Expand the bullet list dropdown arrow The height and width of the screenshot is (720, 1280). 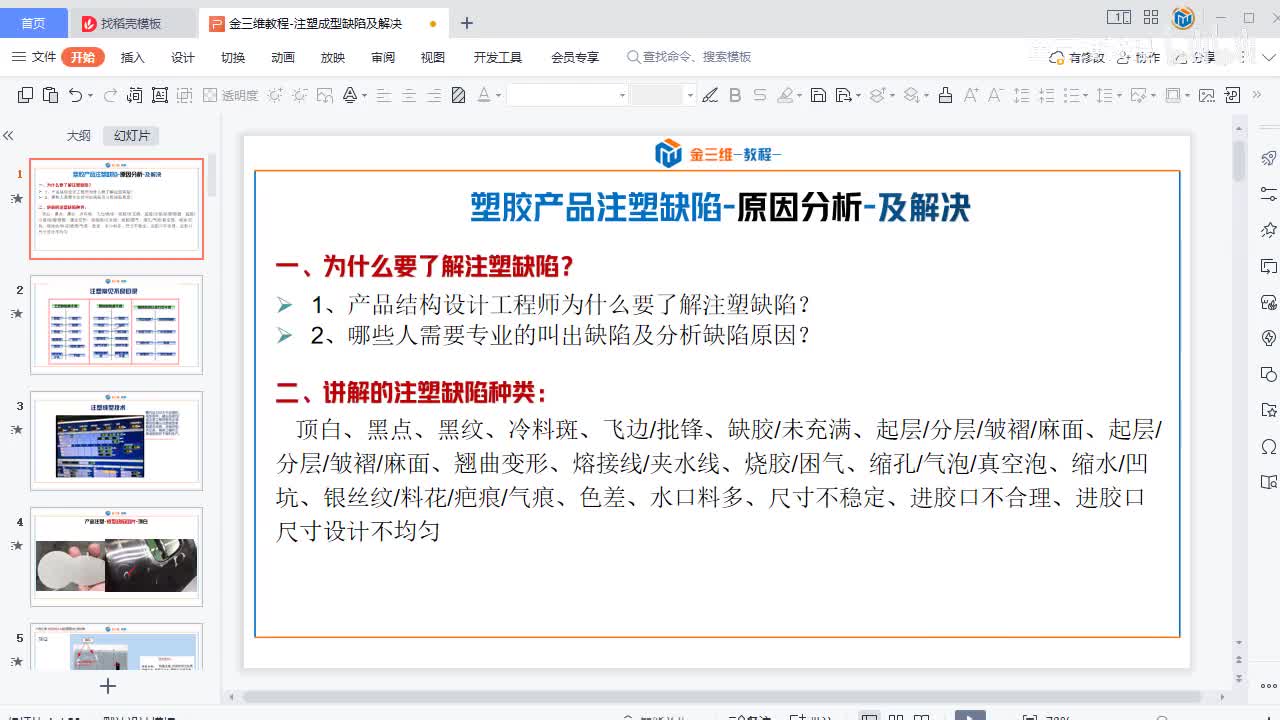pos(1085,95)
